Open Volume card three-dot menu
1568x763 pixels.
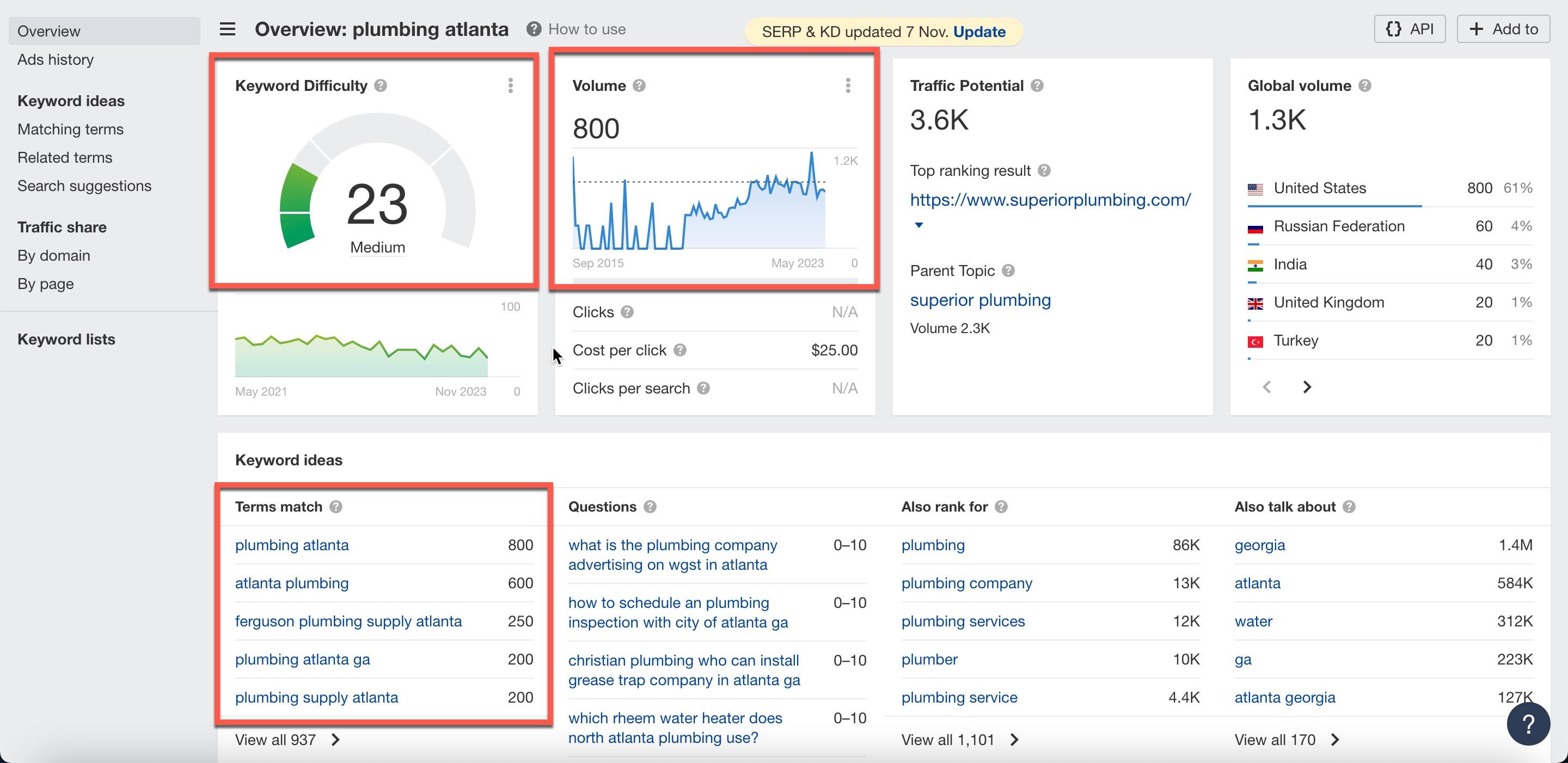pyautogui.click(x=847, y=86)
